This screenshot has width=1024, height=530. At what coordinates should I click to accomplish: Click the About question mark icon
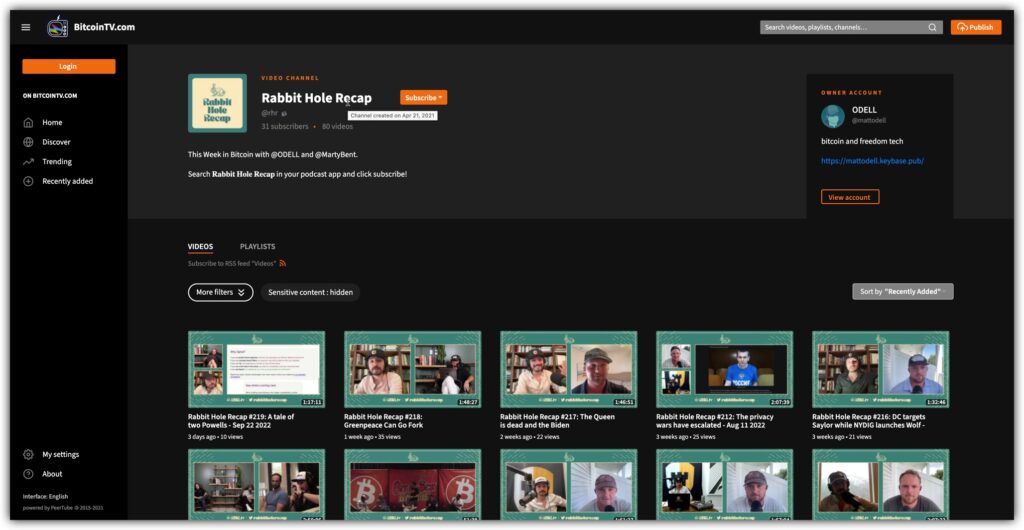click(x=28, y=474)
